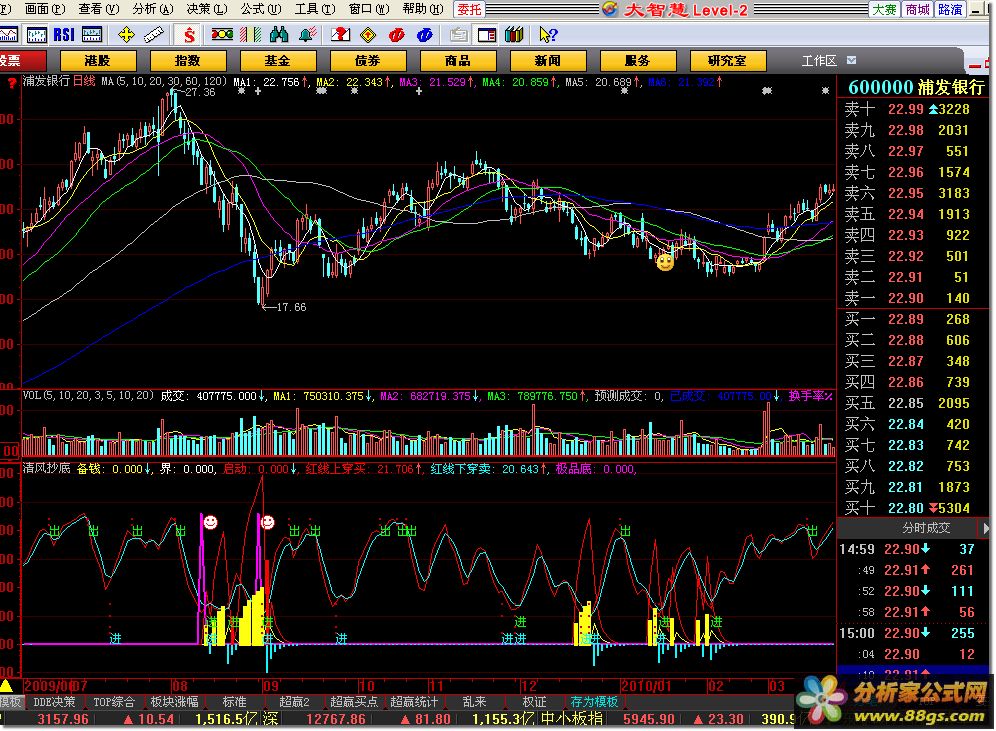The width and height of the screenshot is (996, 731).
Task: Open the 窗口 menu
Action: 368,9
